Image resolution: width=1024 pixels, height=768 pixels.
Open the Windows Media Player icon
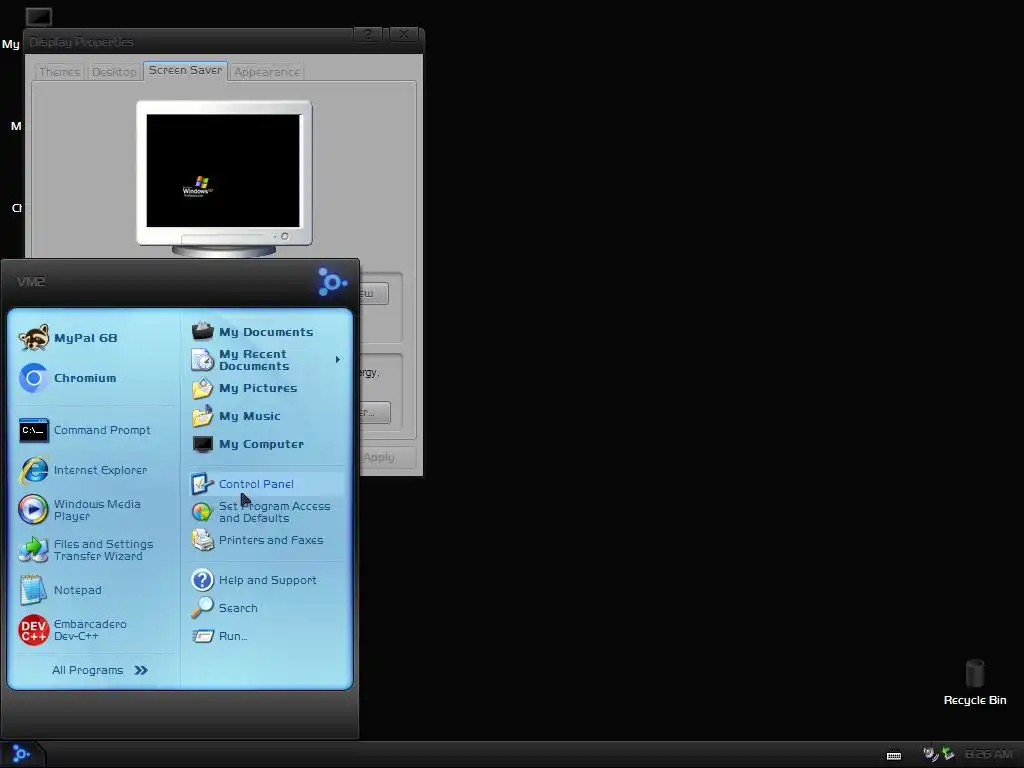coord(33,510)
